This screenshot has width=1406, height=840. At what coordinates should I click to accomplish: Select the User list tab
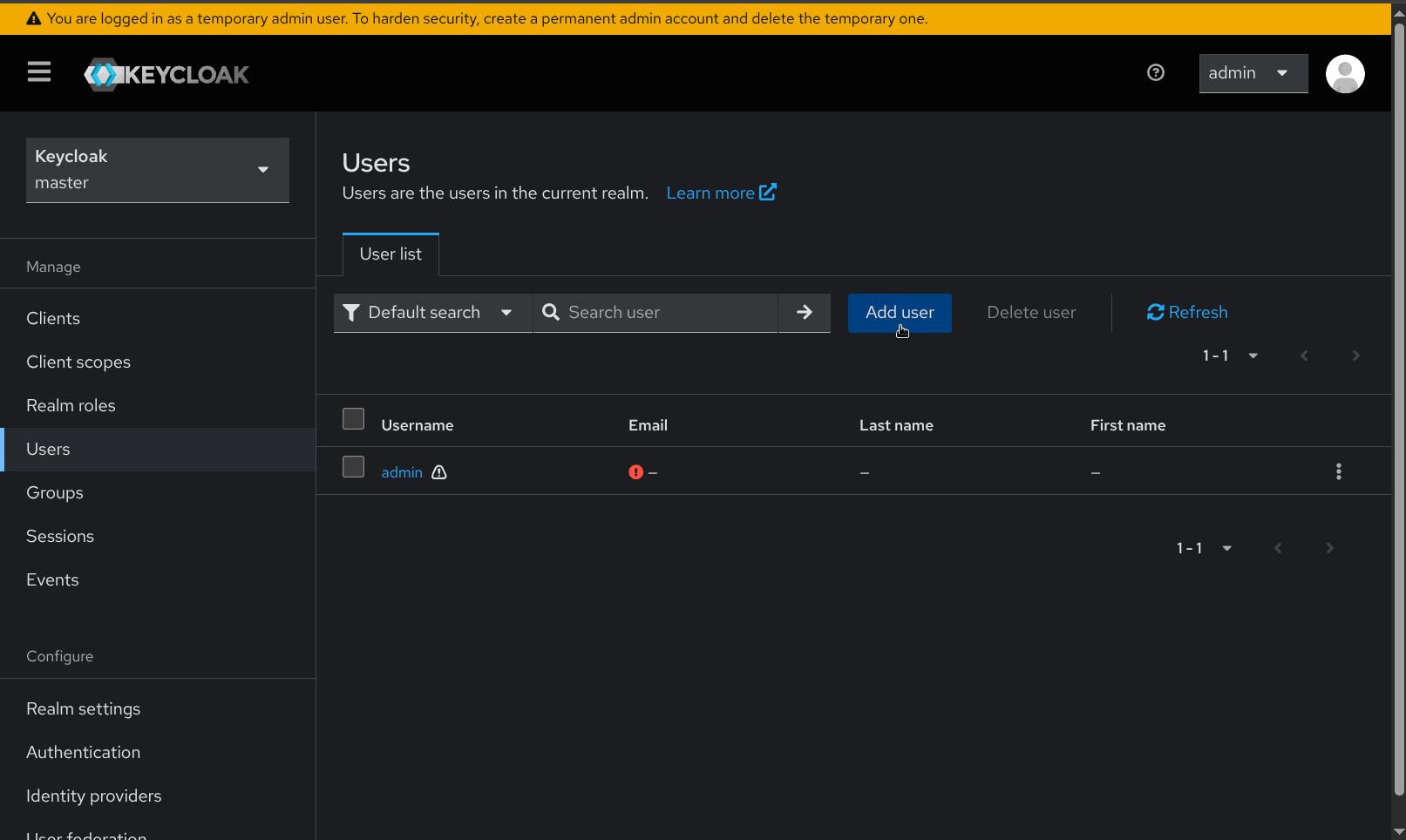point(391,254)
